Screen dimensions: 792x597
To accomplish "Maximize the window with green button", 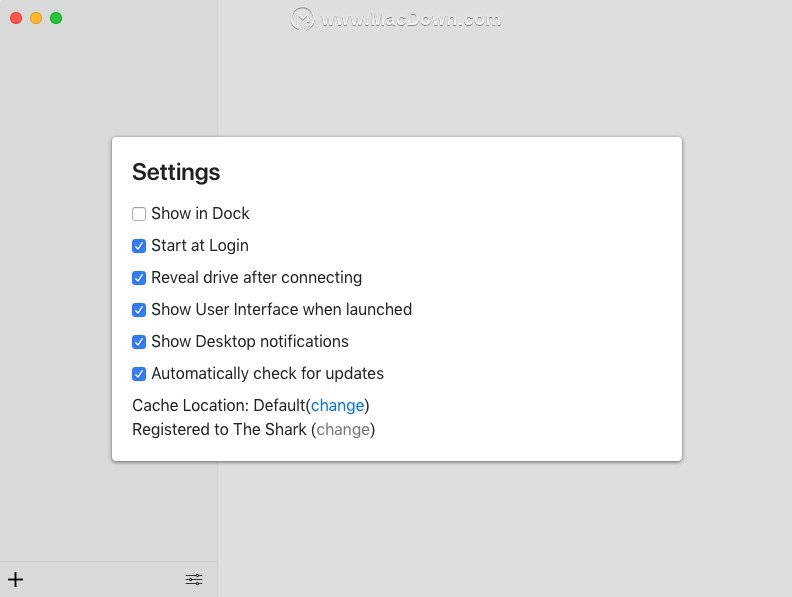I will [x=56, y=18].
